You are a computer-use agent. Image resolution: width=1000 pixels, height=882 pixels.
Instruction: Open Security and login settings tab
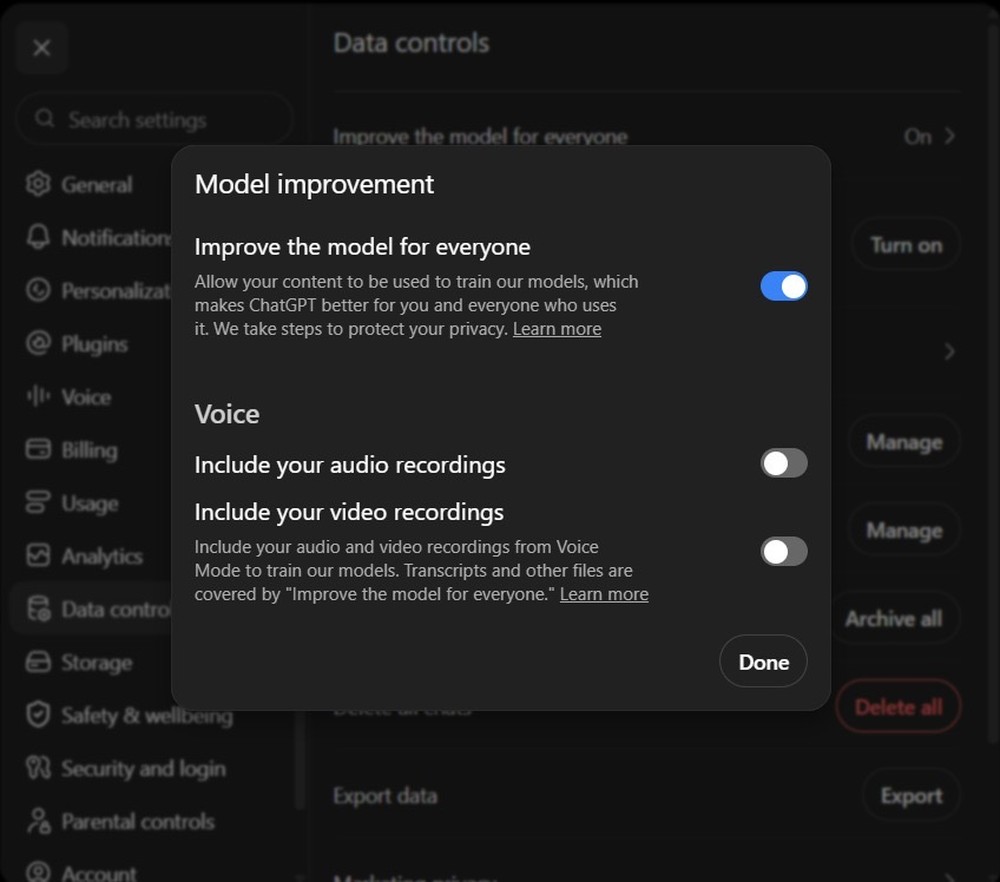[153, 768]
